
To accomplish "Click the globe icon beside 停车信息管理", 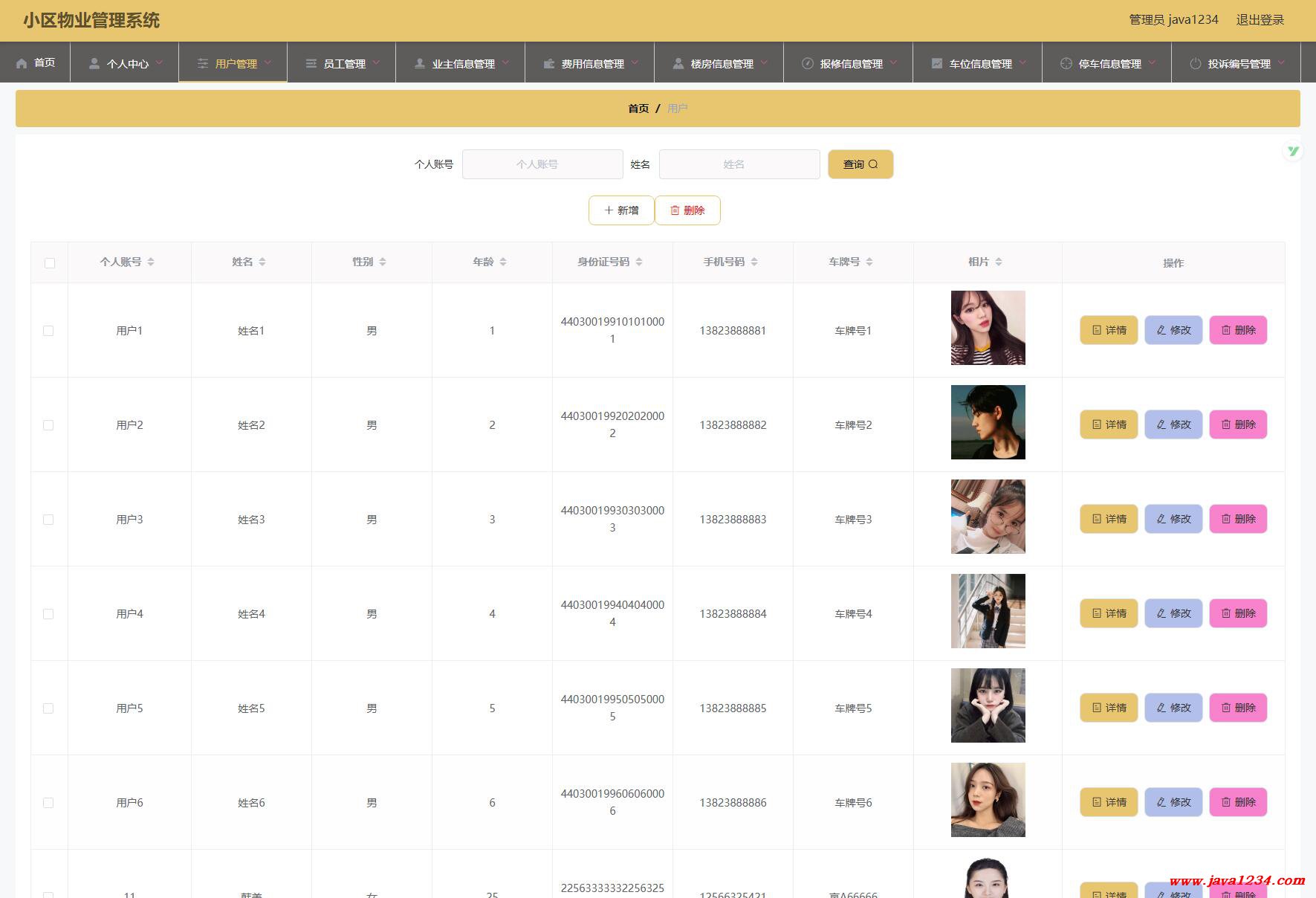I will (x=1066, y=63).
